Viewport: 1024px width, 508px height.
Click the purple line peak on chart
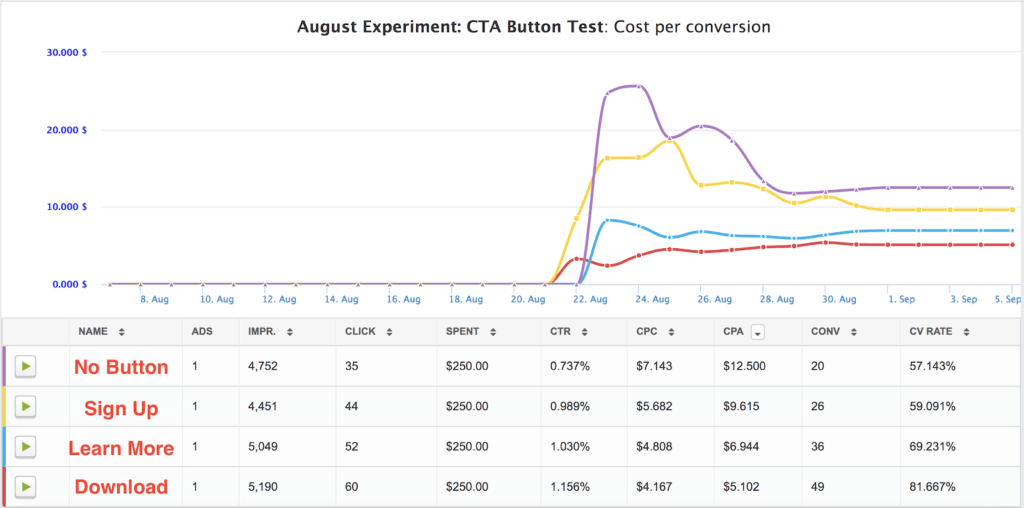click(638, 86)
